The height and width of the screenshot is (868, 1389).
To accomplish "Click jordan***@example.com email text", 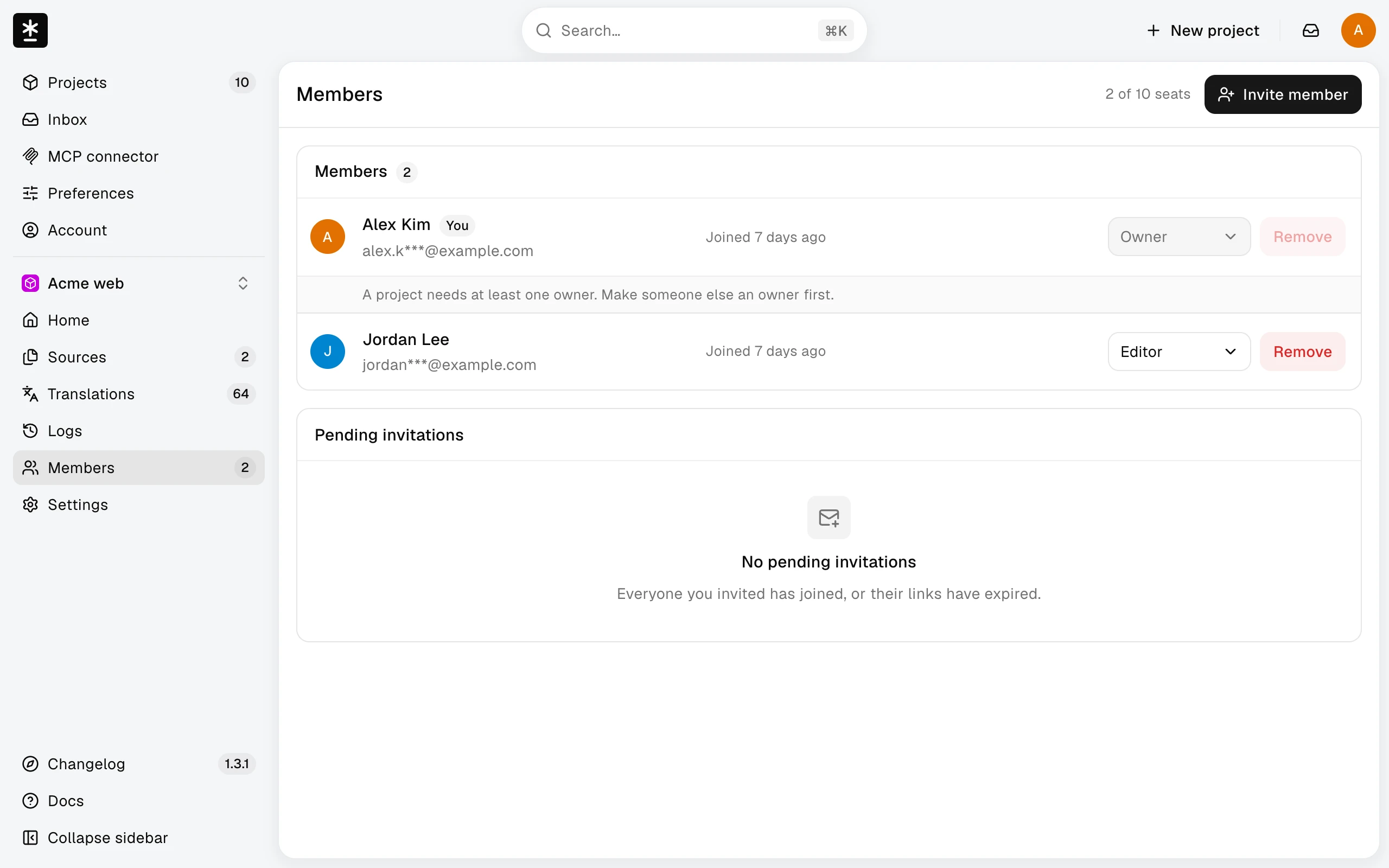I will pyautogui.click(x=449, y=365).
